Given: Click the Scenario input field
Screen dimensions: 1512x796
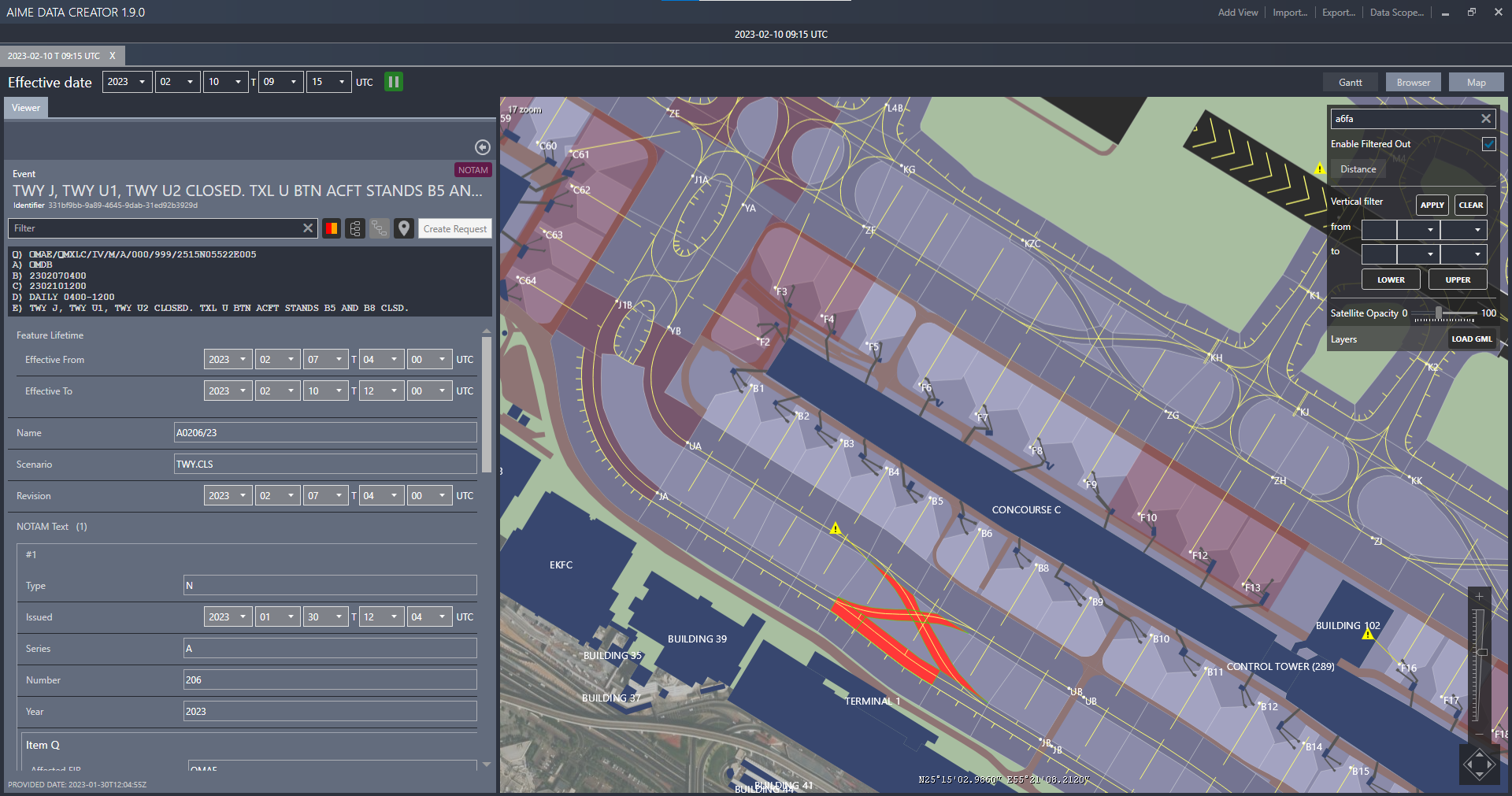Looking at the screenshot, I should tap(325, 465).
